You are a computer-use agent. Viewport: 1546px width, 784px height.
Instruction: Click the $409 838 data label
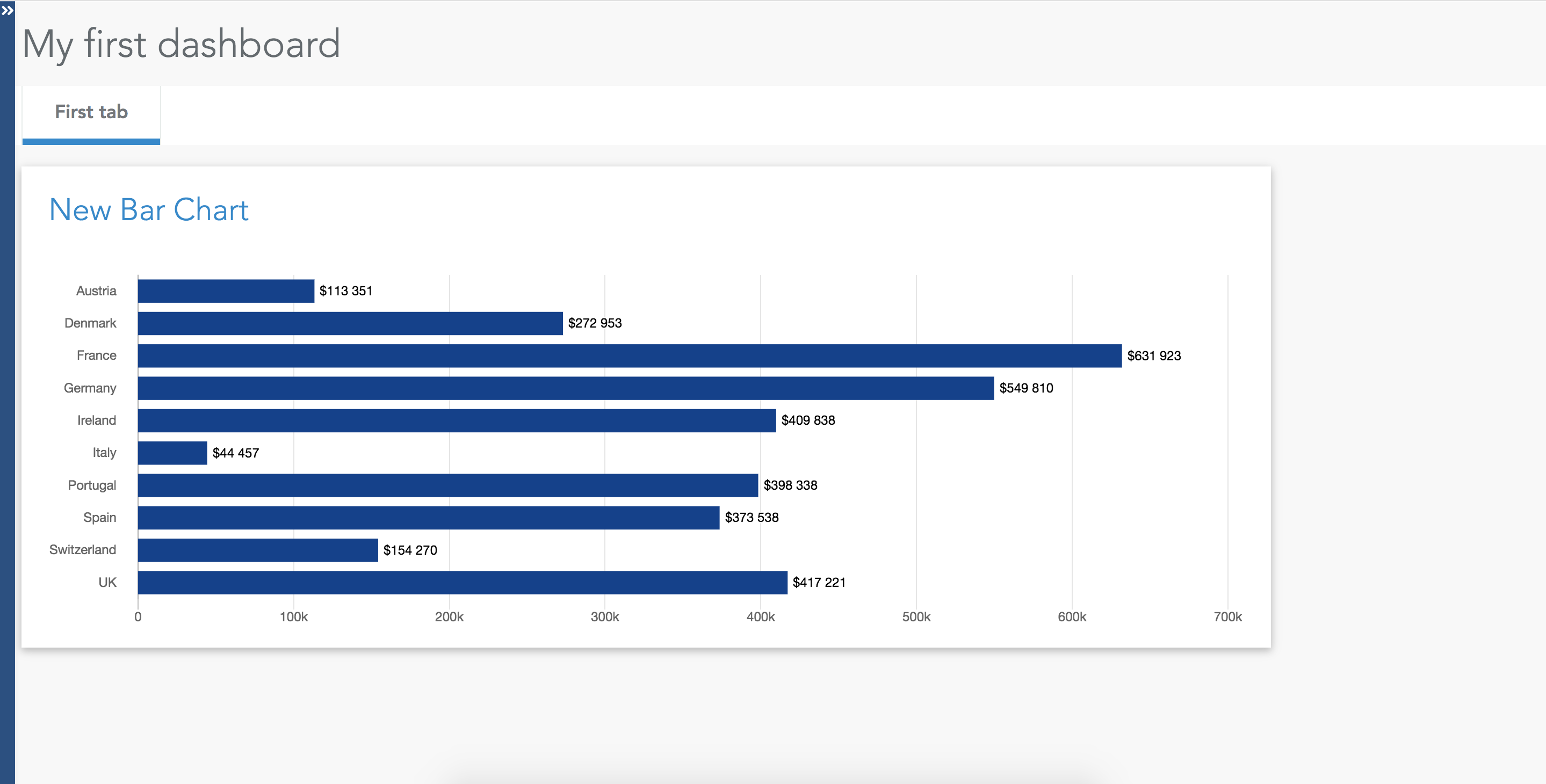(808, 420)
